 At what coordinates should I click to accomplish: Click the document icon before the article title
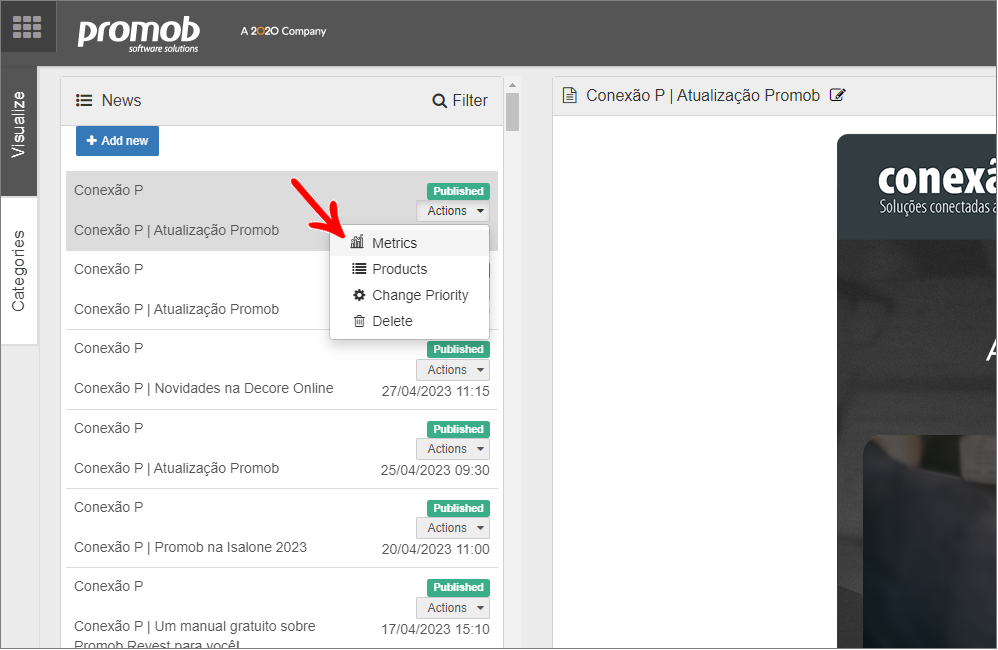coord(570,95)
